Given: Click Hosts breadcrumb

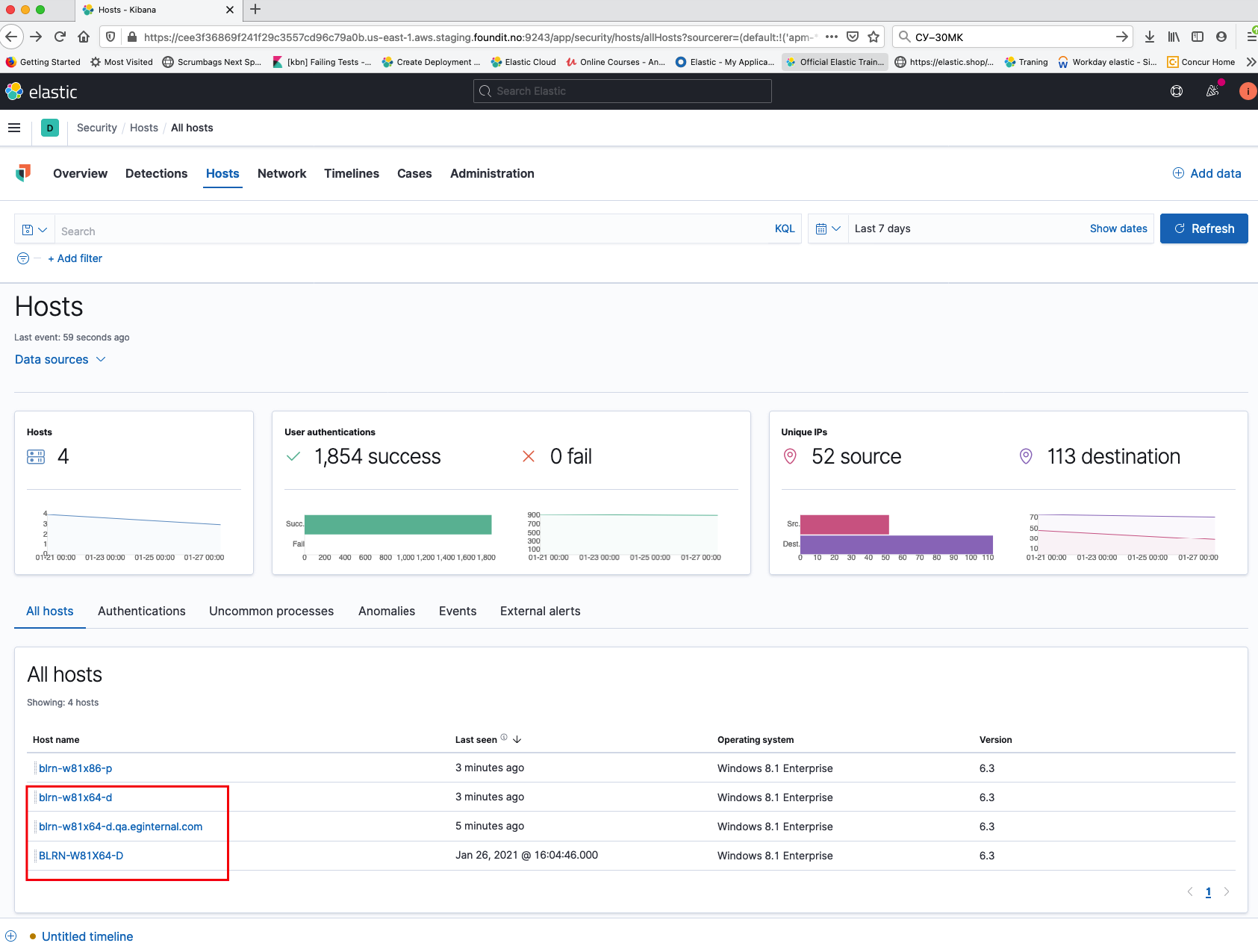Looking at the screenshot, I should point(144,128).
